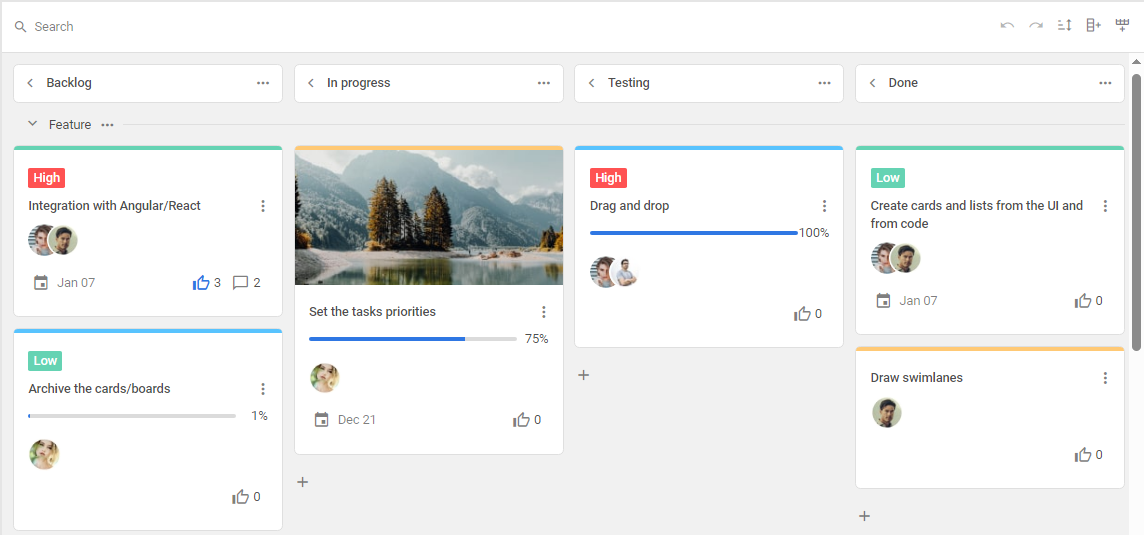Click calendar icon on Create cards and lists card
The width and height of the screenshot is (1144, 535).
tap(883, 300)
